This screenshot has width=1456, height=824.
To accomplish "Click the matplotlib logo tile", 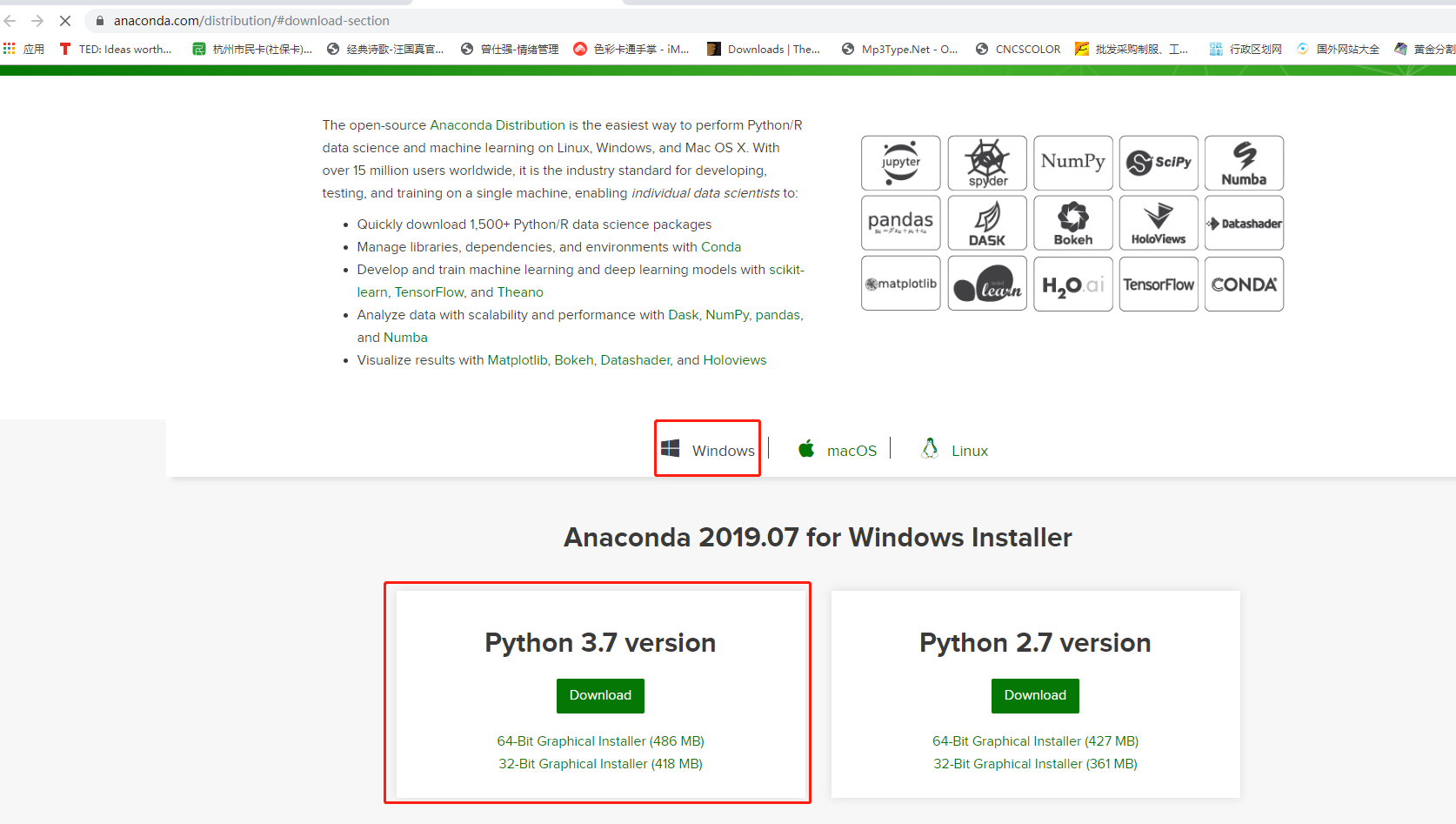I will pos(900,284).
